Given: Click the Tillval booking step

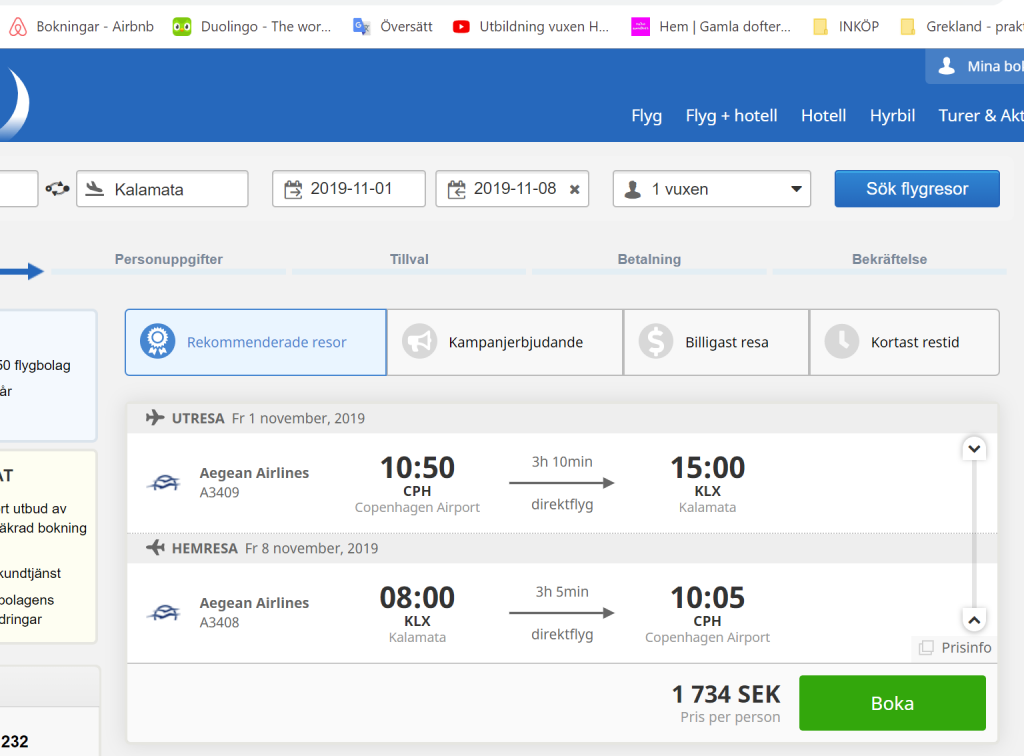Looking at the screenshot, I should coord(409,259).
